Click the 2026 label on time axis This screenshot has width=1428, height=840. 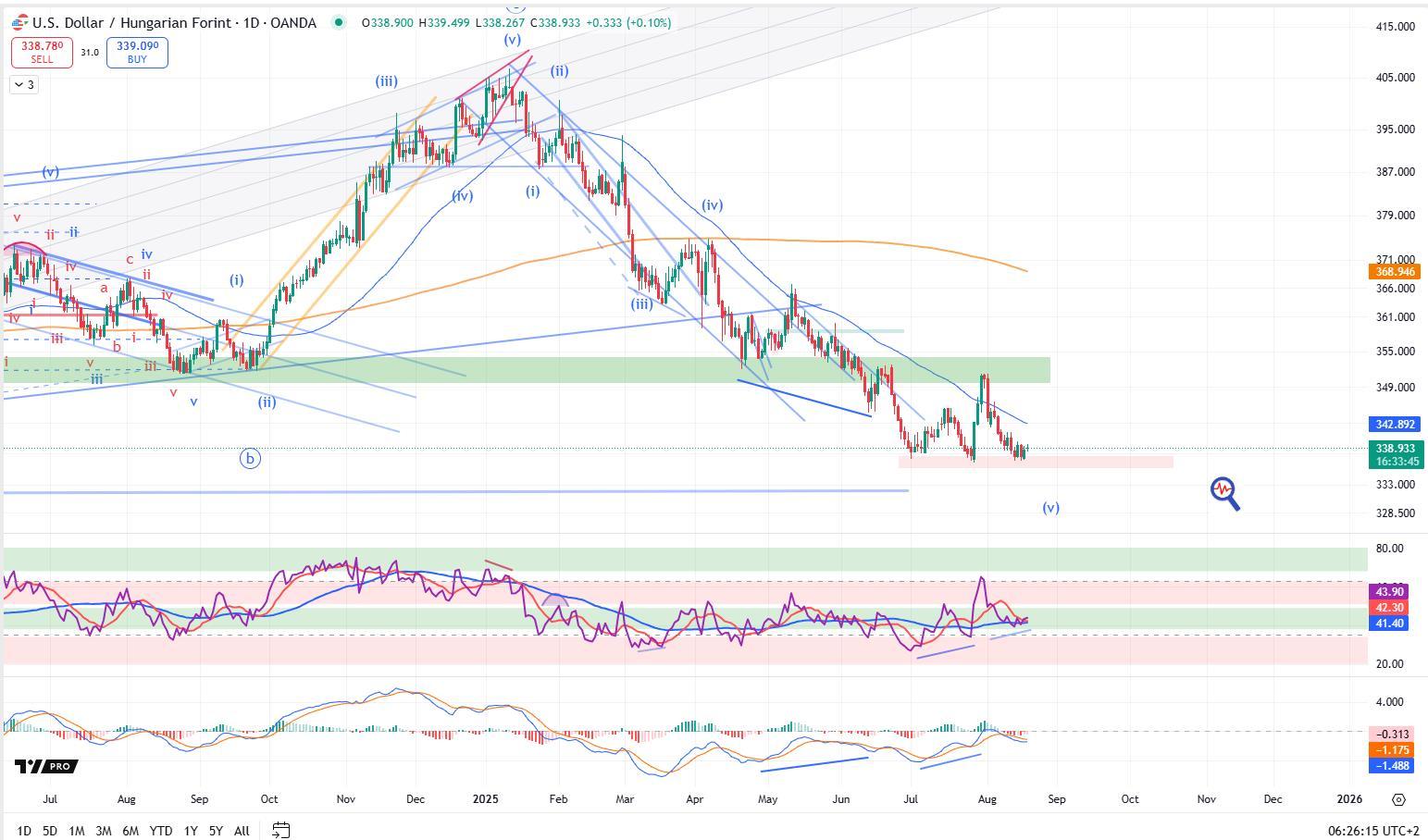1349,799
